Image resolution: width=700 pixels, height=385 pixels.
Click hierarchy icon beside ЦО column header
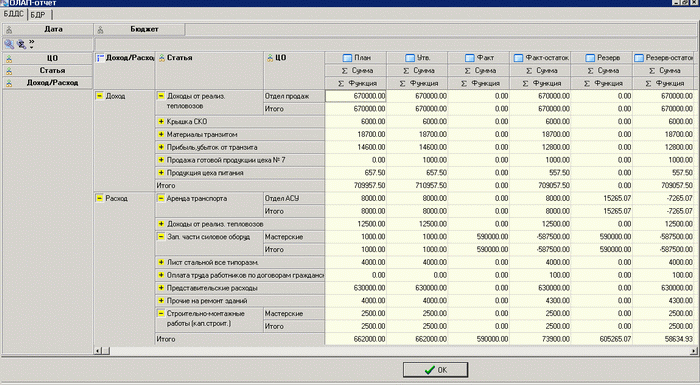coord(270,58)
